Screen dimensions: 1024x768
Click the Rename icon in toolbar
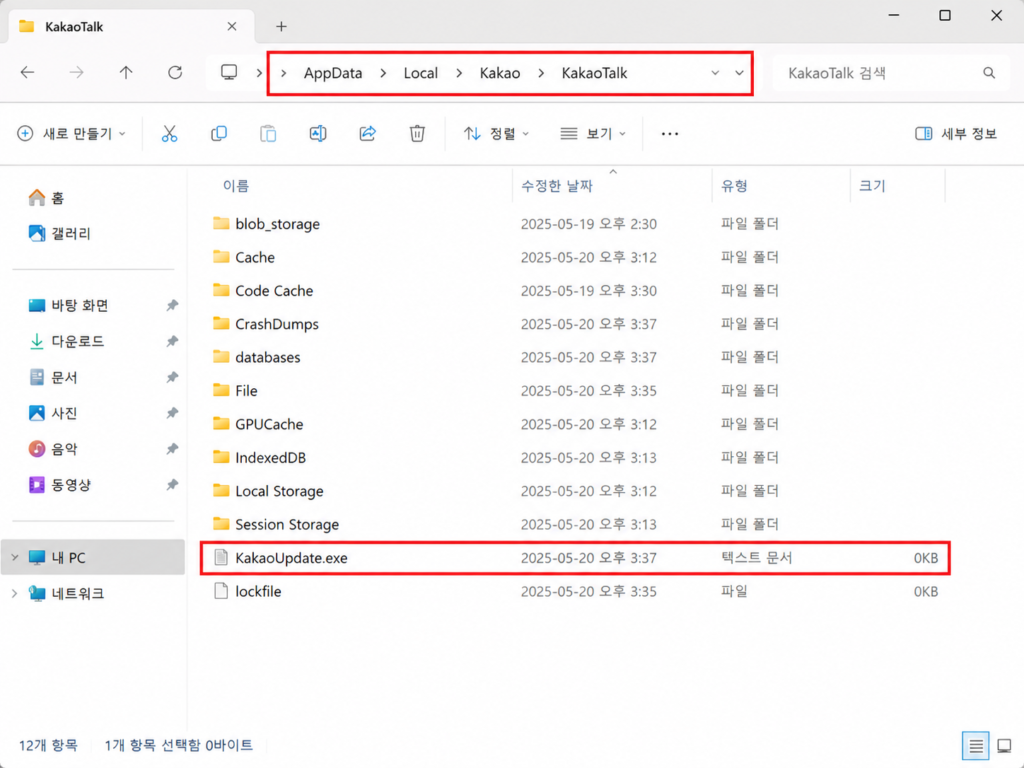(x=318, y=134)
